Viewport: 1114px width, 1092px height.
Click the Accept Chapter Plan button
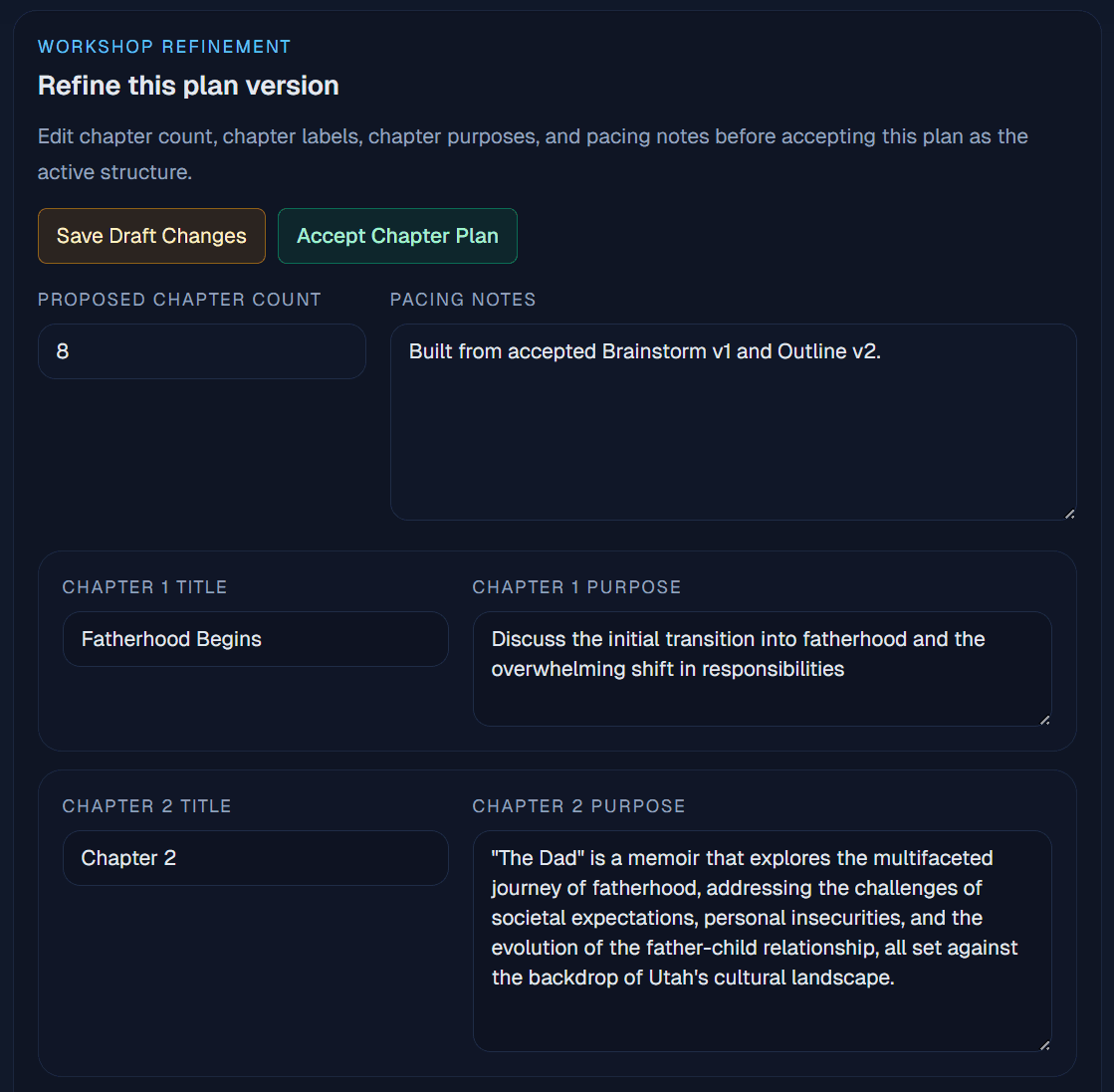pyautogui.click(x=397, y=236)
